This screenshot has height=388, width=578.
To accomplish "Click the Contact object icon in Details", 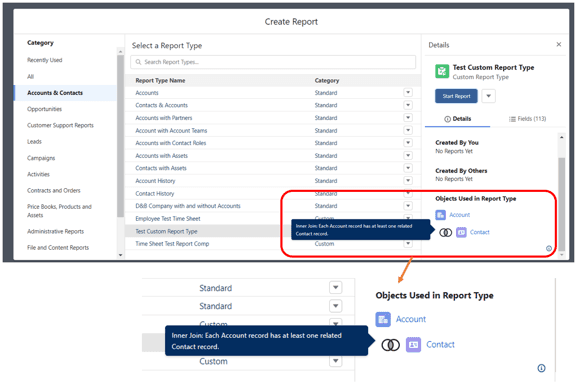I will point(461,232).
